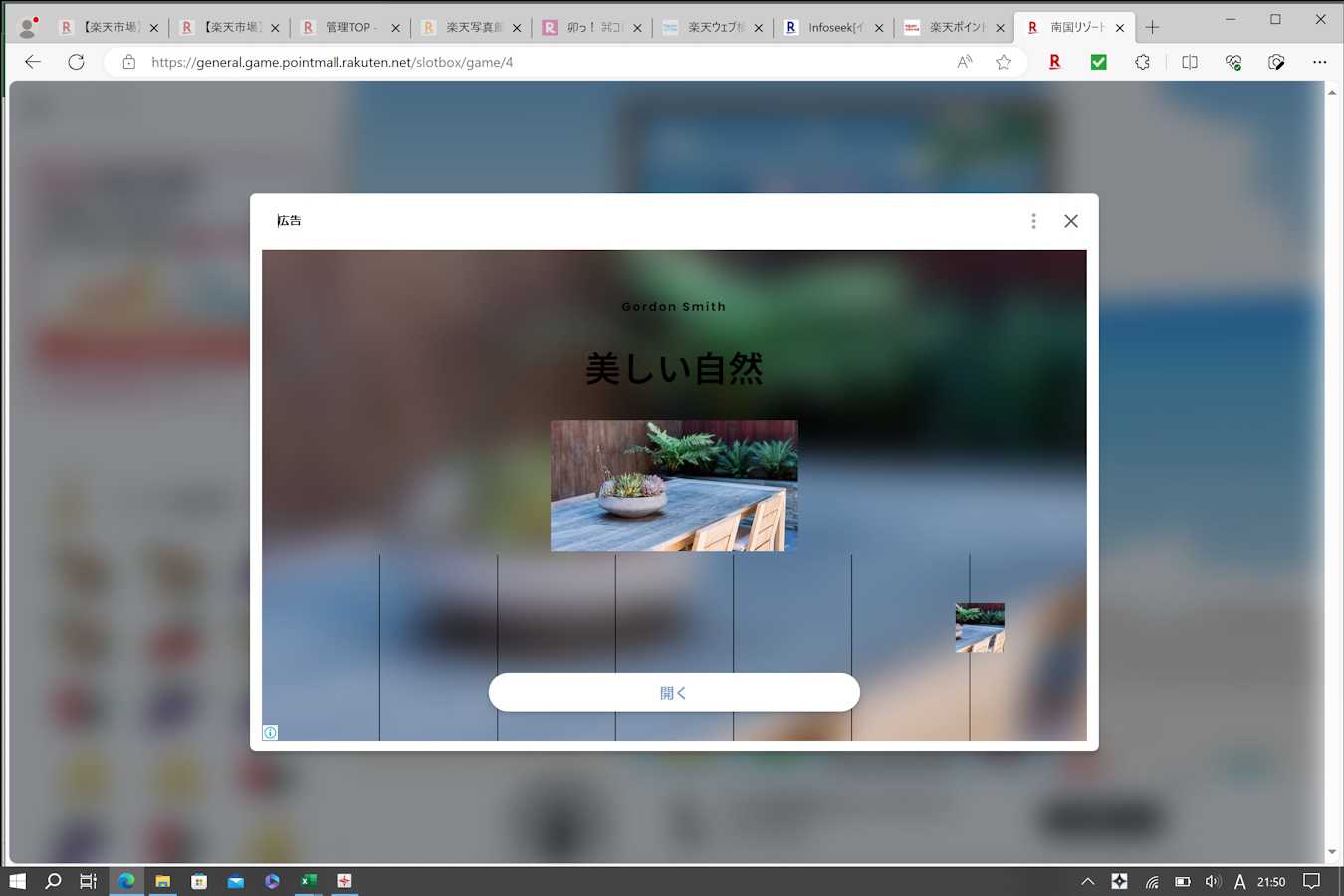Click the ad info icon
The image size is (1344, 896).
[x=270, y=733]
